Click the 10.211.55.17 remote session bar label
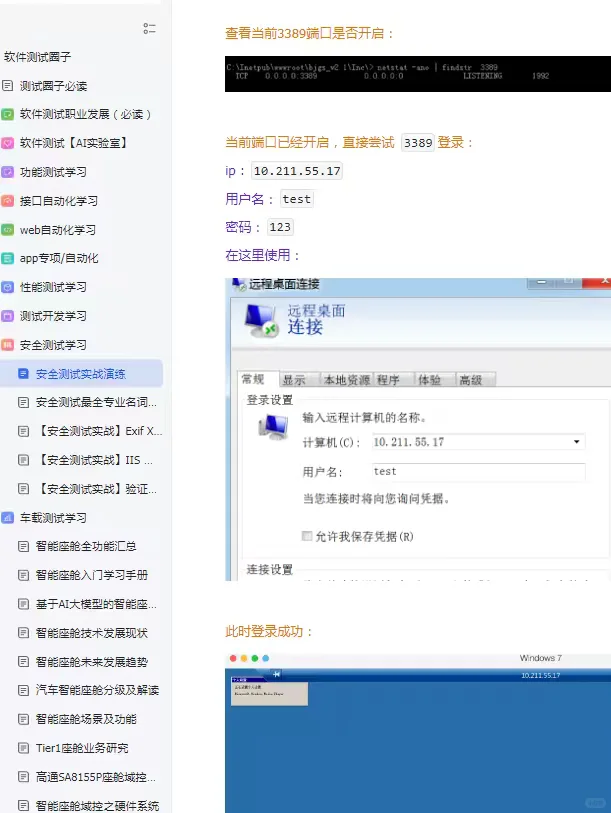This screenshot has height=813, width=611. 540,675
